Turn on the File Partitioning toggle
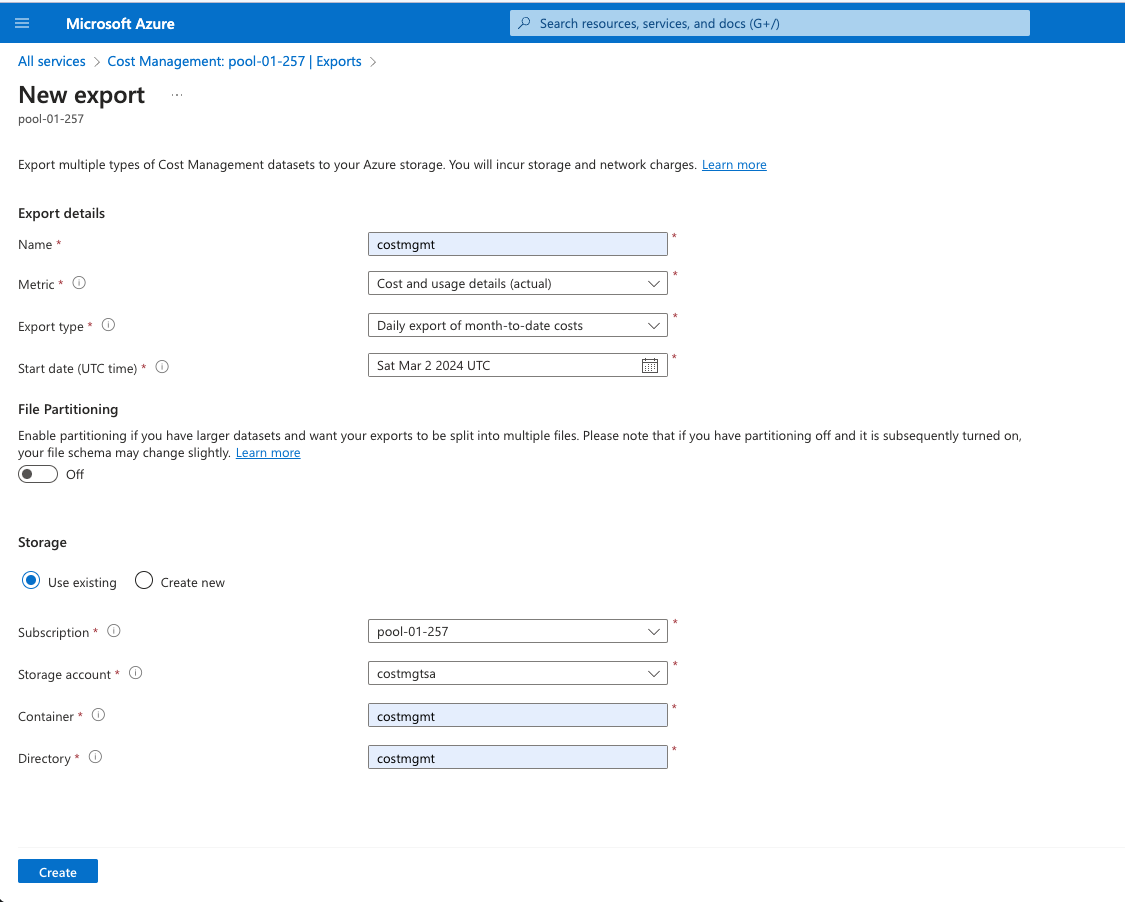1125x902 pixels. click(x=38, y=474)
